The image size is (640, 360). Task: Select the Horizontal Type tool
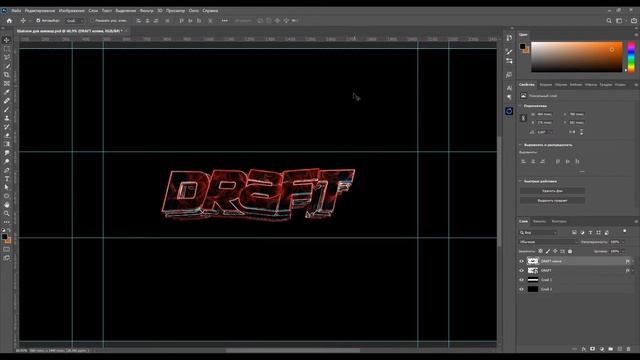pyautogui.click(x=7, y=178)
